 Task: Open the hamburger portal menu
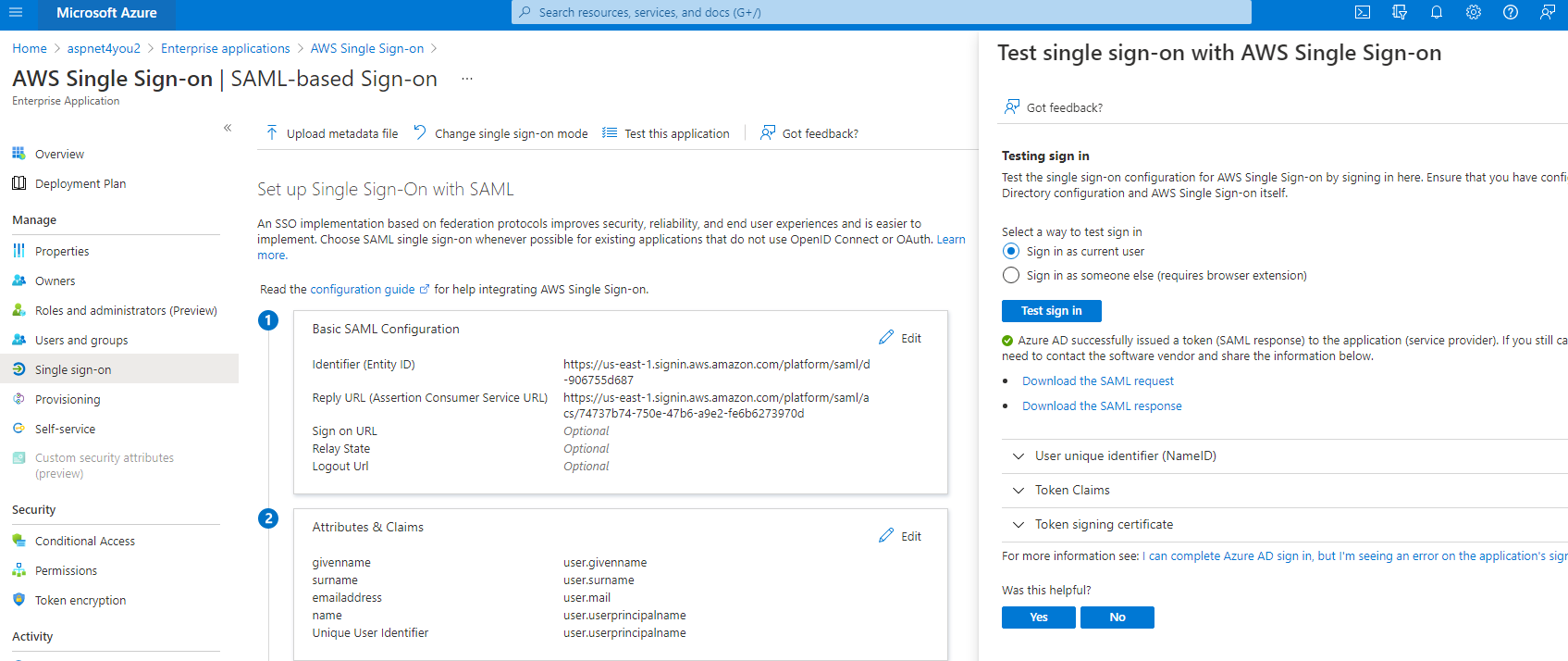16,13
